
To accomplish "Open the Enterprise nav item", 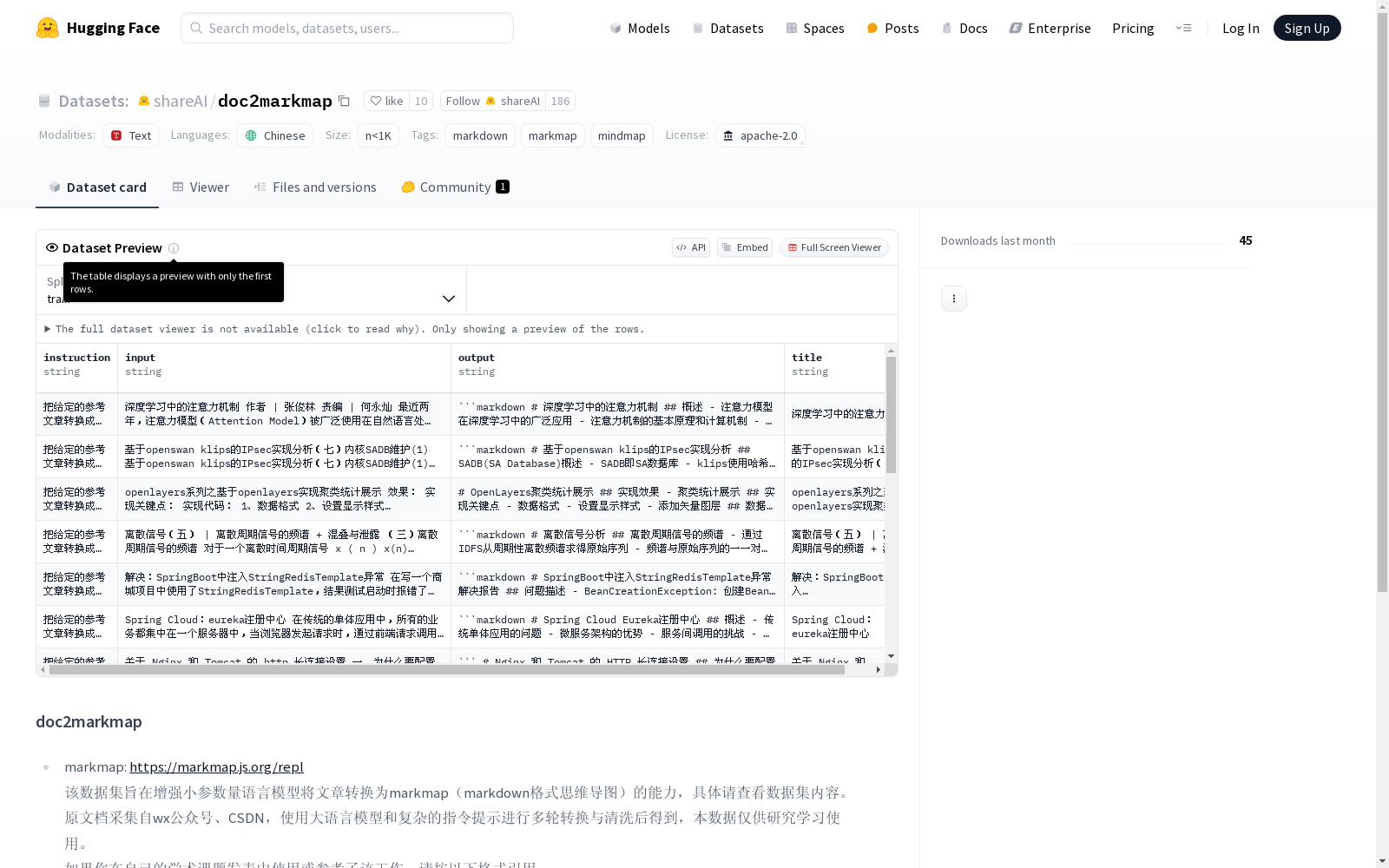I will (x=1050, y=28).
